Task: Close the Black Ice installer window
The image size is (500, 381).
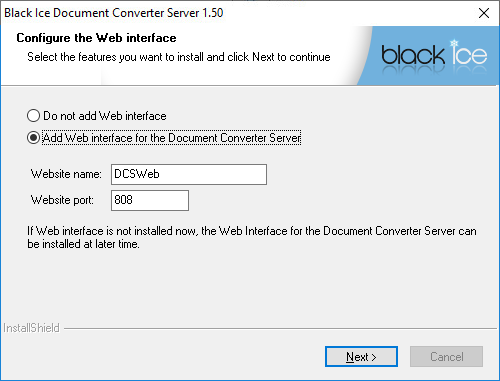Action: 484,13
